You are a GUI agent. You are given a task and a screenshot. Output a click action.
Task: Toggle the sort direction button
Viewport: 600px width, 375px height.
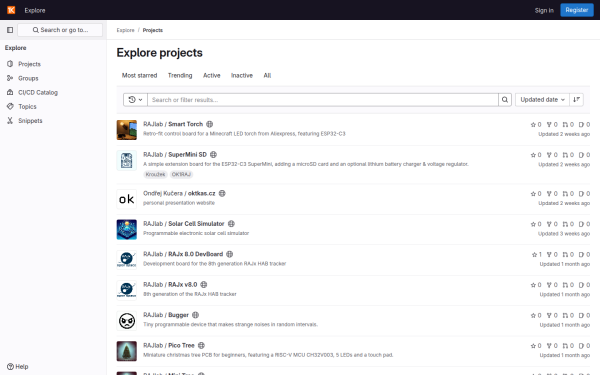pos(576,99)
